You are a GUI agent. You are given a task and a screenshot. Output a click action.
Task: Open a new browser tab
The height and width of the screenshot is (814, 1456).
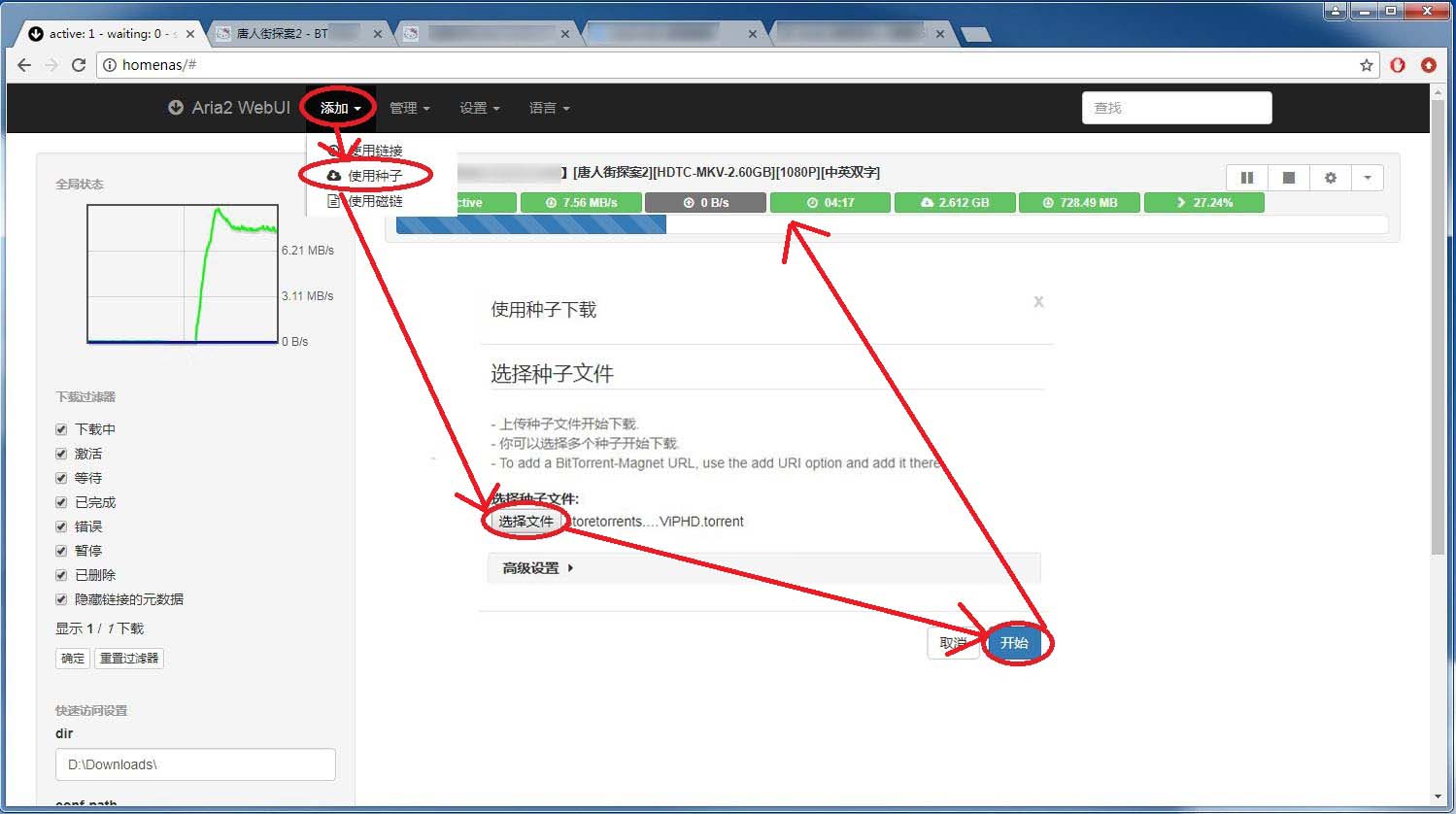[975, 35]
